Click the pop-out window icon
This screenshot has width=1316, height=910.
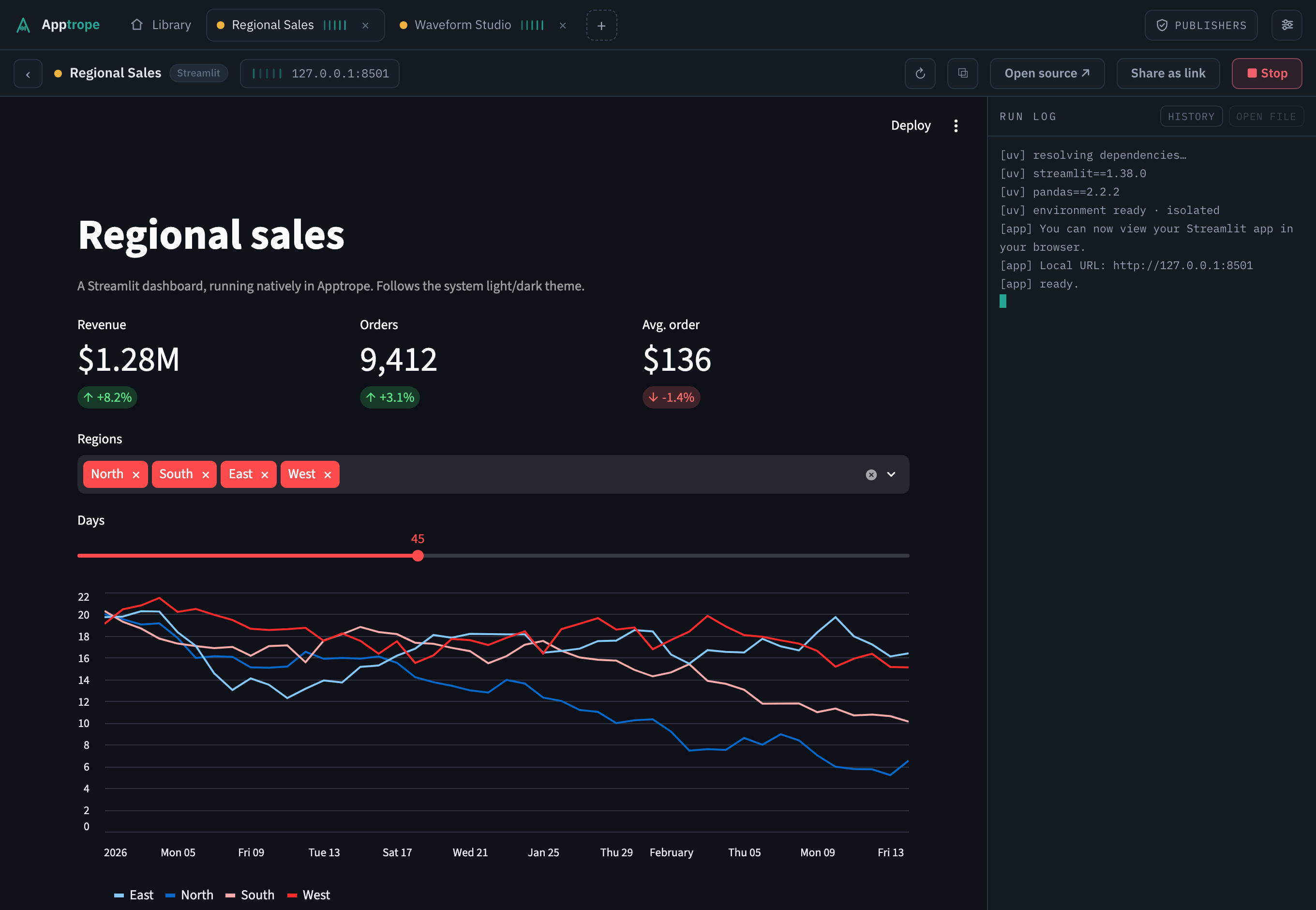click(x=963, y=74)
